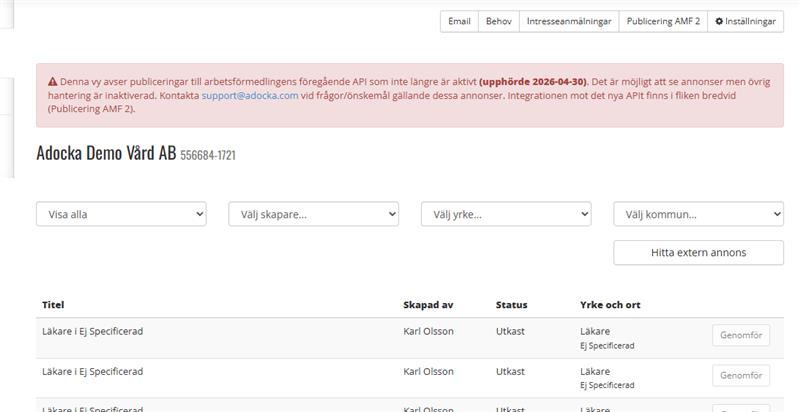Open the support@adocka.com email link

click(250, 95)
